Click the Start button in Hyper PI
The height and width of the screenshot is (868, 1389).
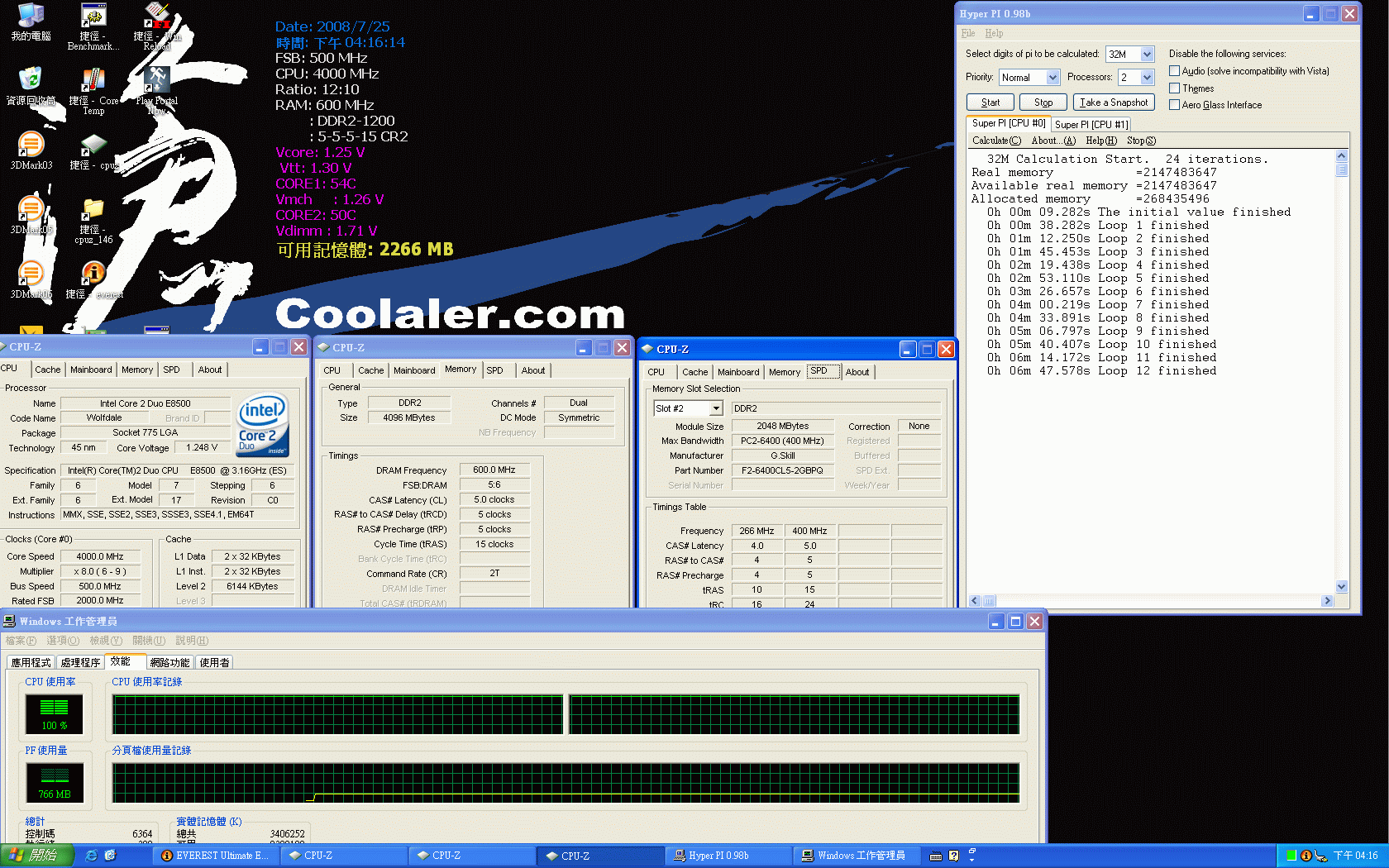coord(990,103)
